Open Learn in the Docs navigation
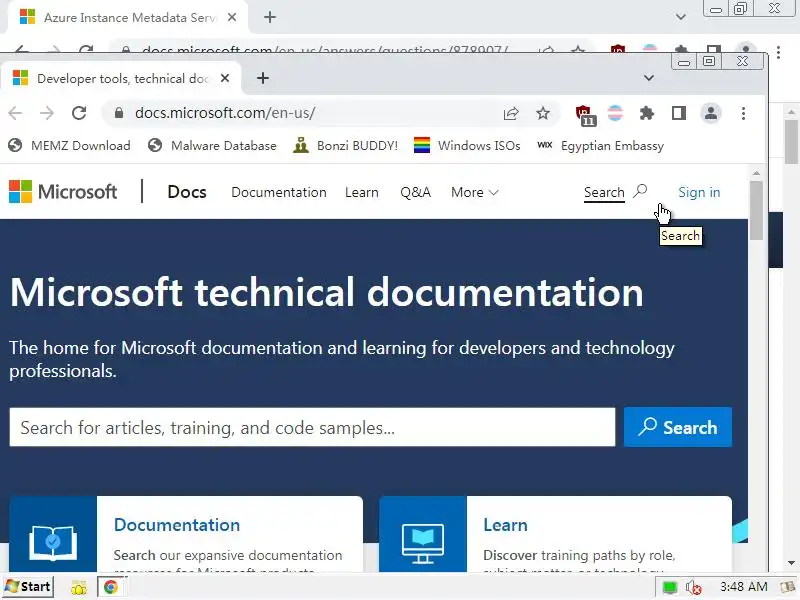This screenshot has height=600, width=800. (362, 192)
